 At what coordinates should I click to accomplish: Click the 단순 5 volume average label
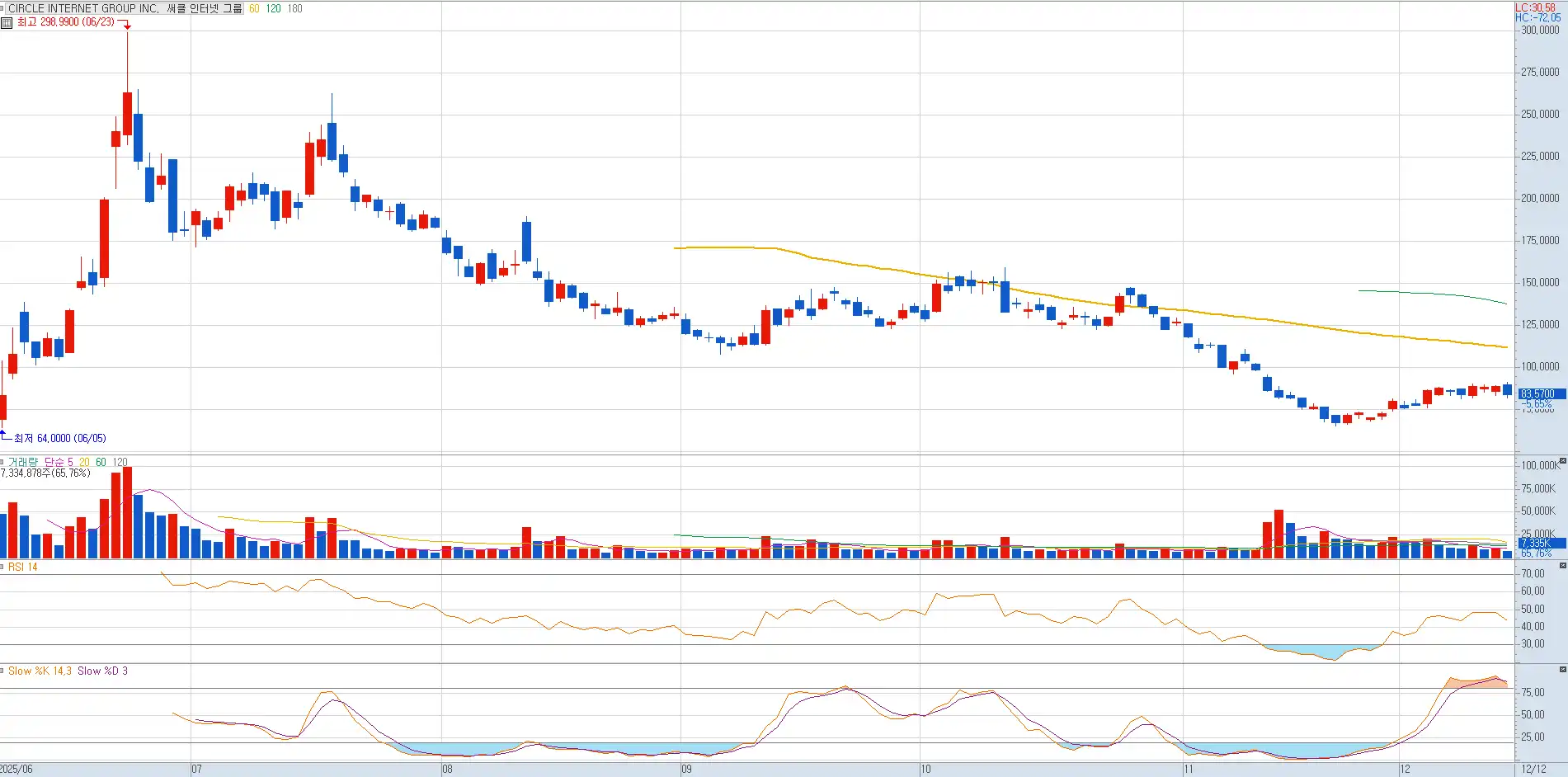59,462
